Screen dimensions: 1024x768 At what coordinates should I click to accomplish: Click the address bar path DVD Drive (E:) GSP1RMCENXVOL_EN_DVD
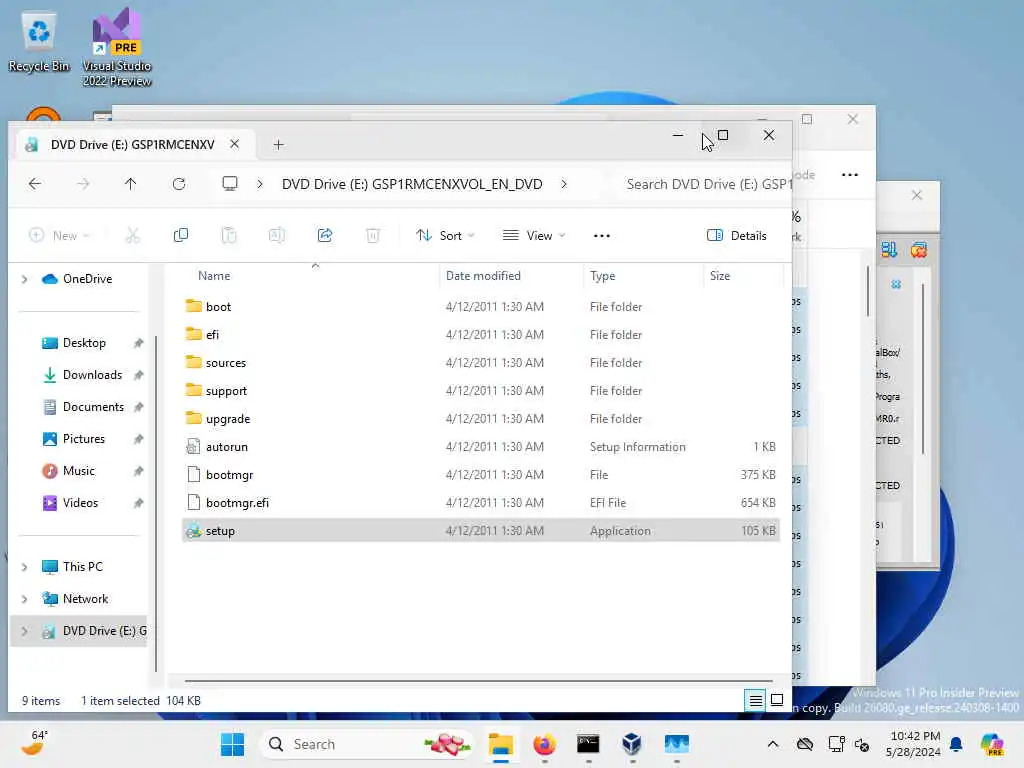(412, 184)
